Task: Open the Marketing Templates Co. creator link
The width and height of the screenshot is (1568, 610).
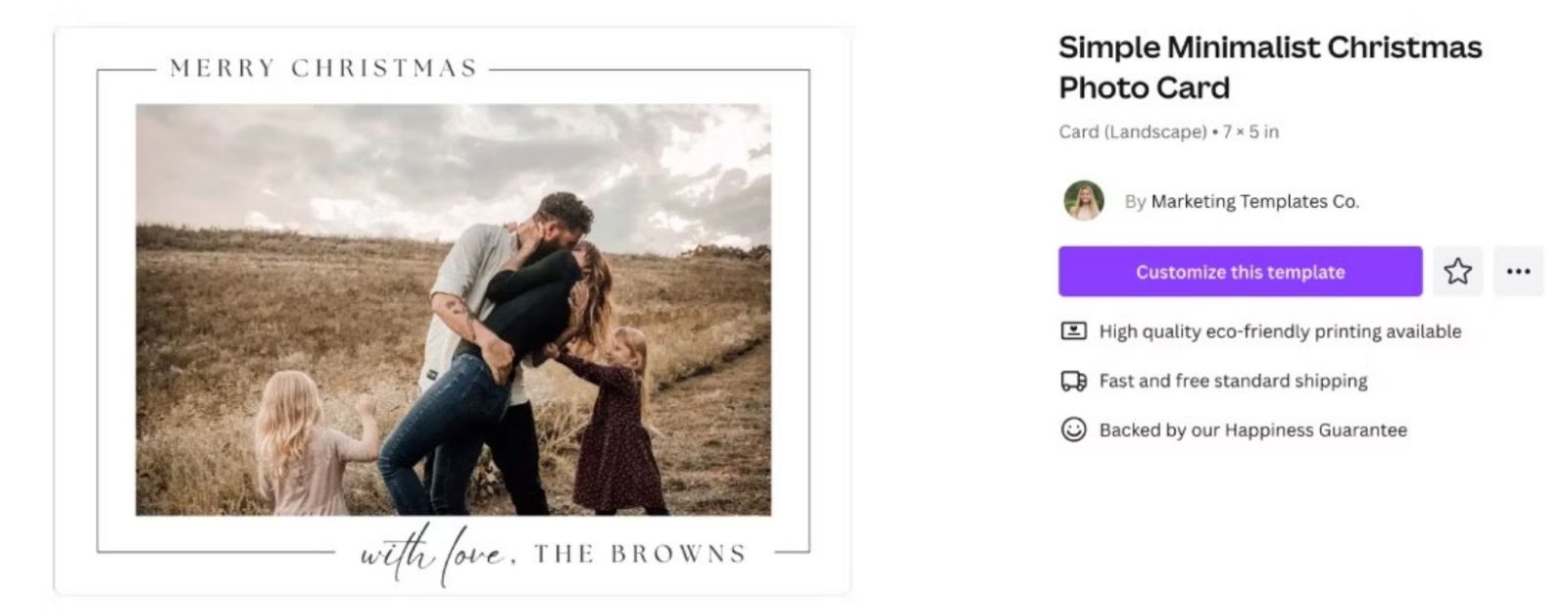Action: click(1254, 201)
